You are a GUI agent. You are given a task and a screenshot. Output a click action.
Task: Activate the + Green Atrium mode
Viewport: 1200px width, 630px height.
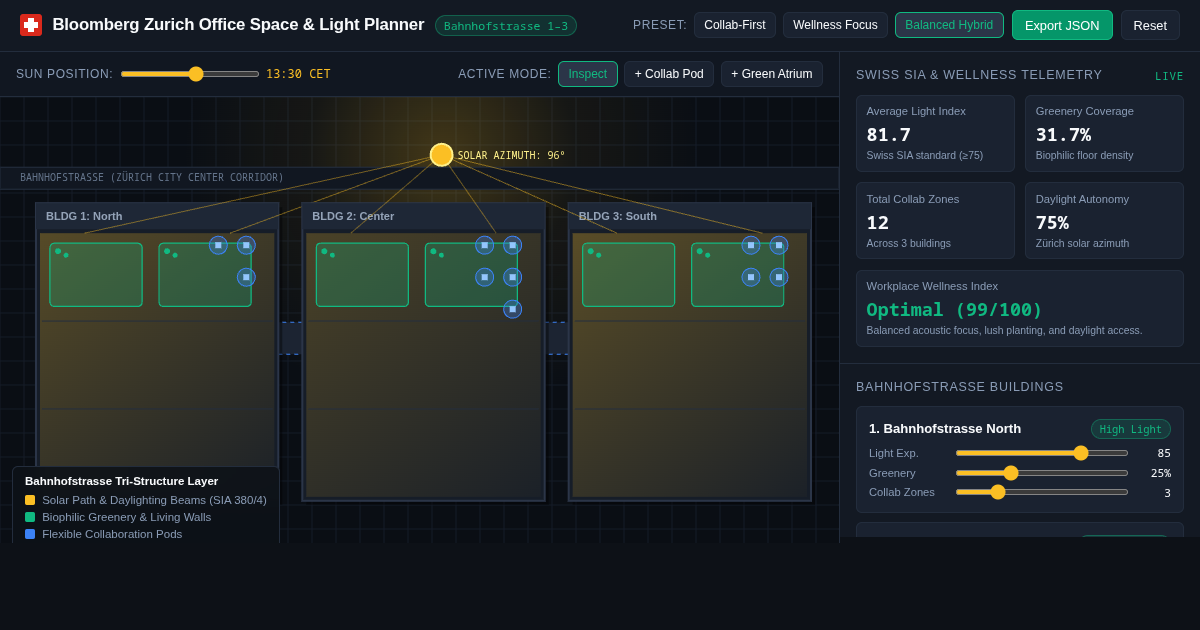tap(772, 74)
